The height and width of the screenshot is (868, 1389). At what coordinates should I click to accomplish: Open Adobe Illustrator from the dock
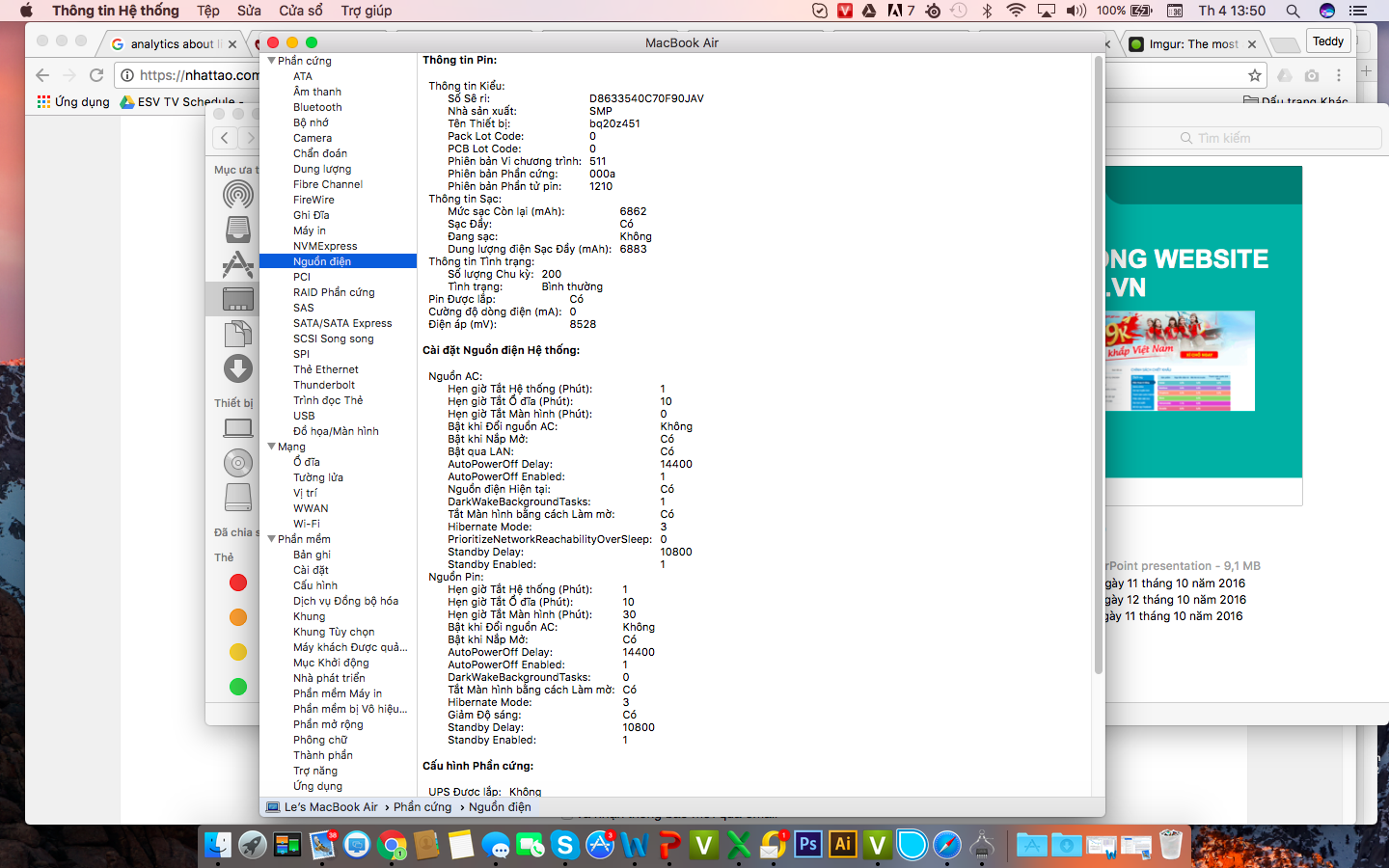click(x=842, y=845)
